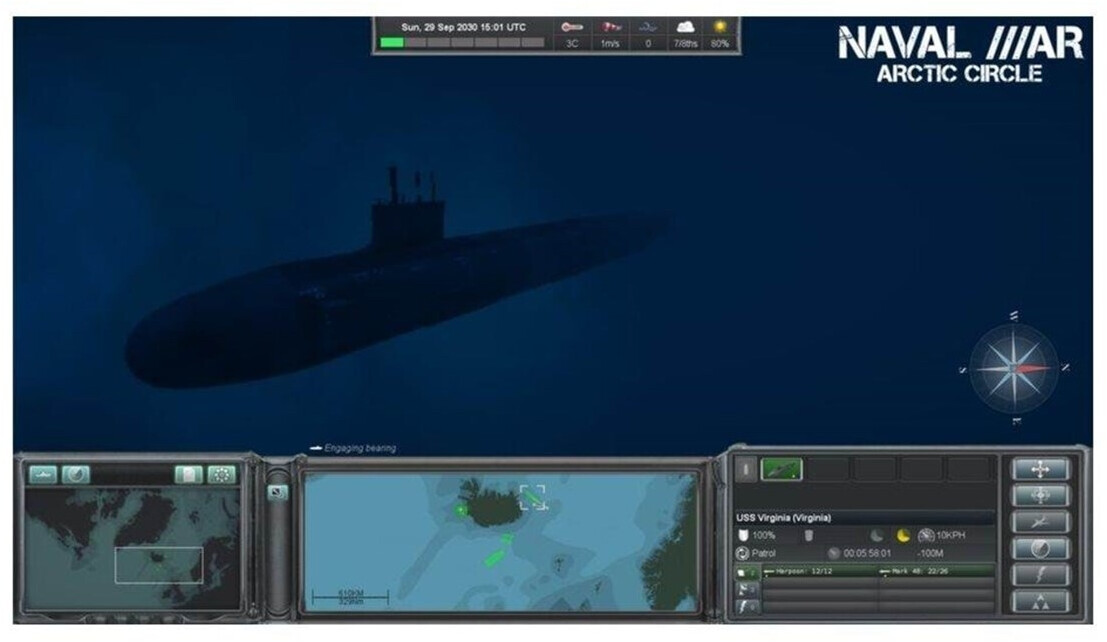This screenshot has height=642, width=1107.
Task: Toggle the gray crescent moon indicator
Action: click(877, 536)
